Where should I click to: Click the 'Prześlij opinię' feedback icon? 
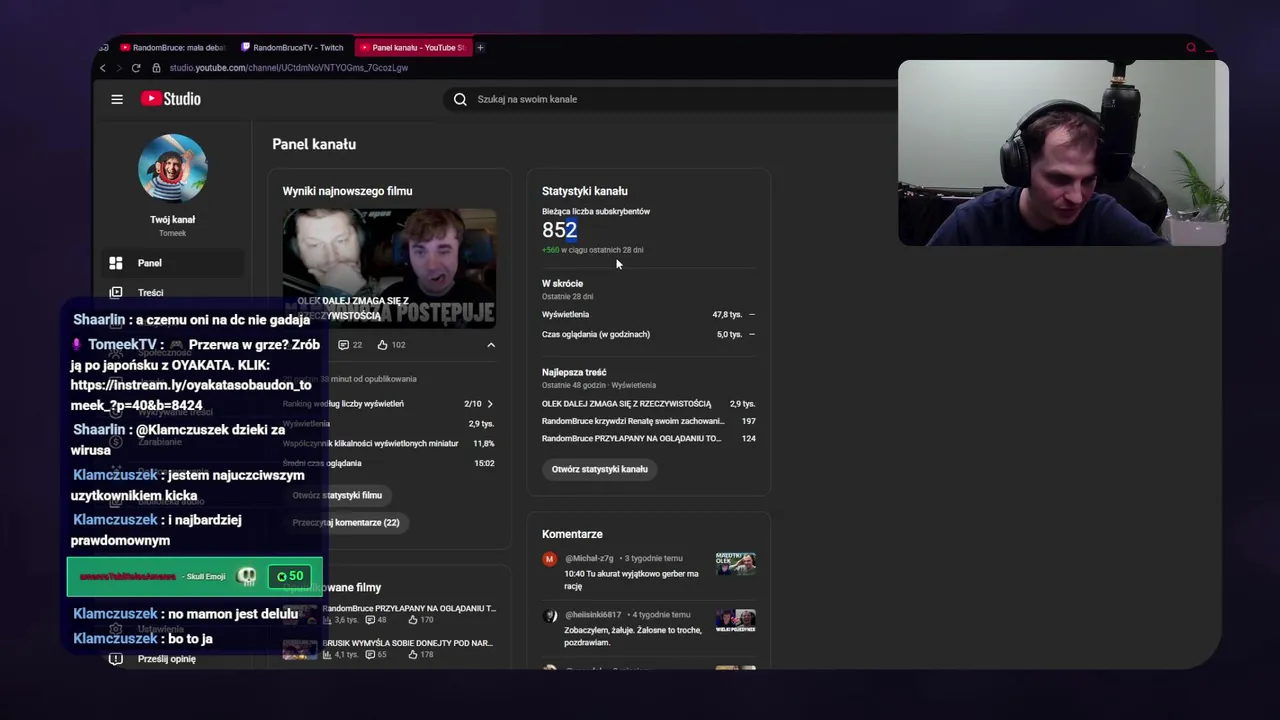tap(116, 659)
